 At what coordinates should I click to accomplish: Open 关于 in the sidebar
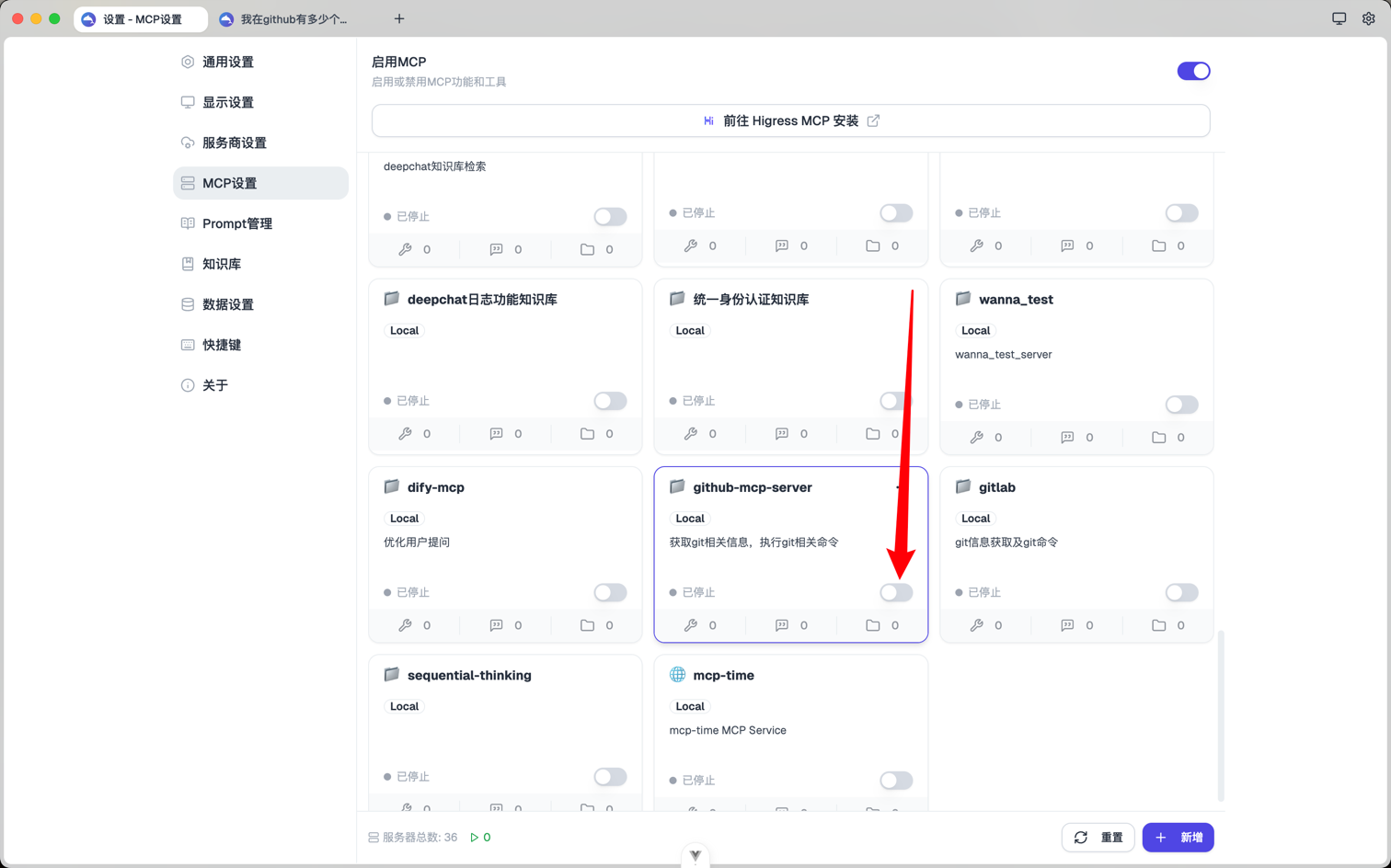(x=260, y=385)
